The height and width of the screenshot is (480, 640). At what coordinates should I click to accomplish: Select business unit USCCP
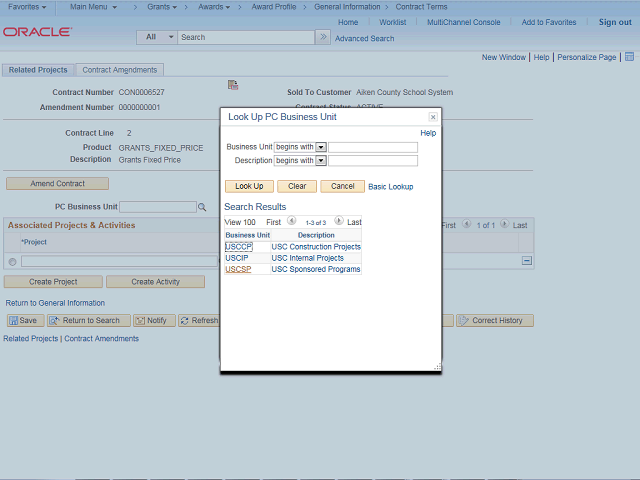click(x=239, y=247)
